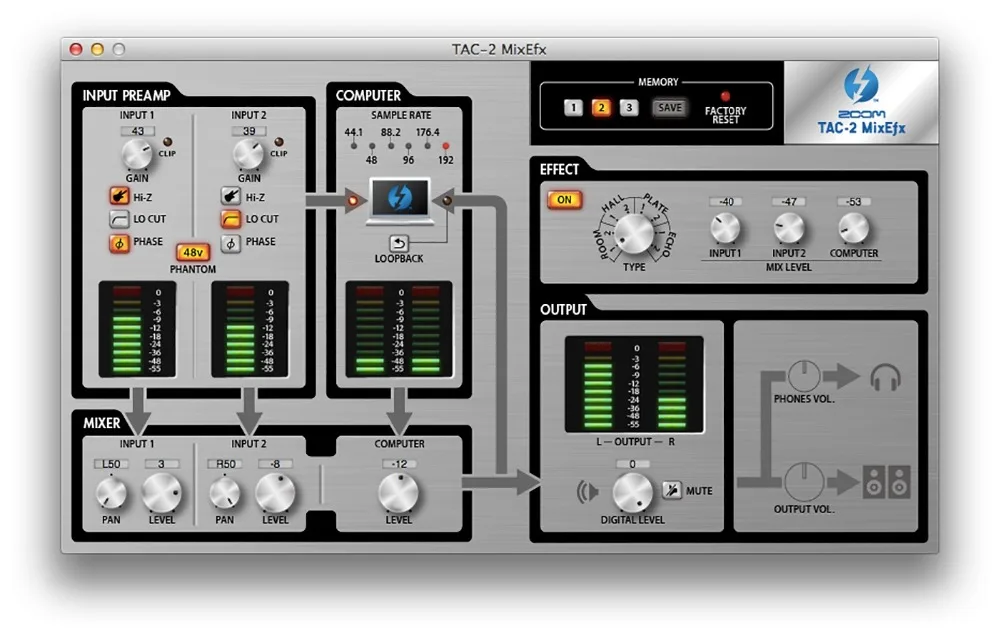
Task: Click the Computer stereo level meter
Action: (399, 329)
